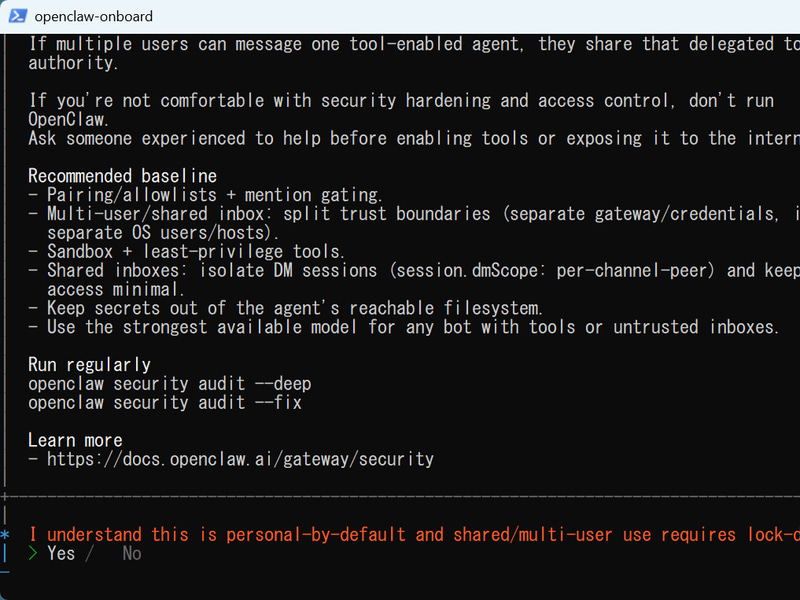Click the 'Recommended baseline' heading
This screenshot has width=800, height=600.
pos(122,176)
